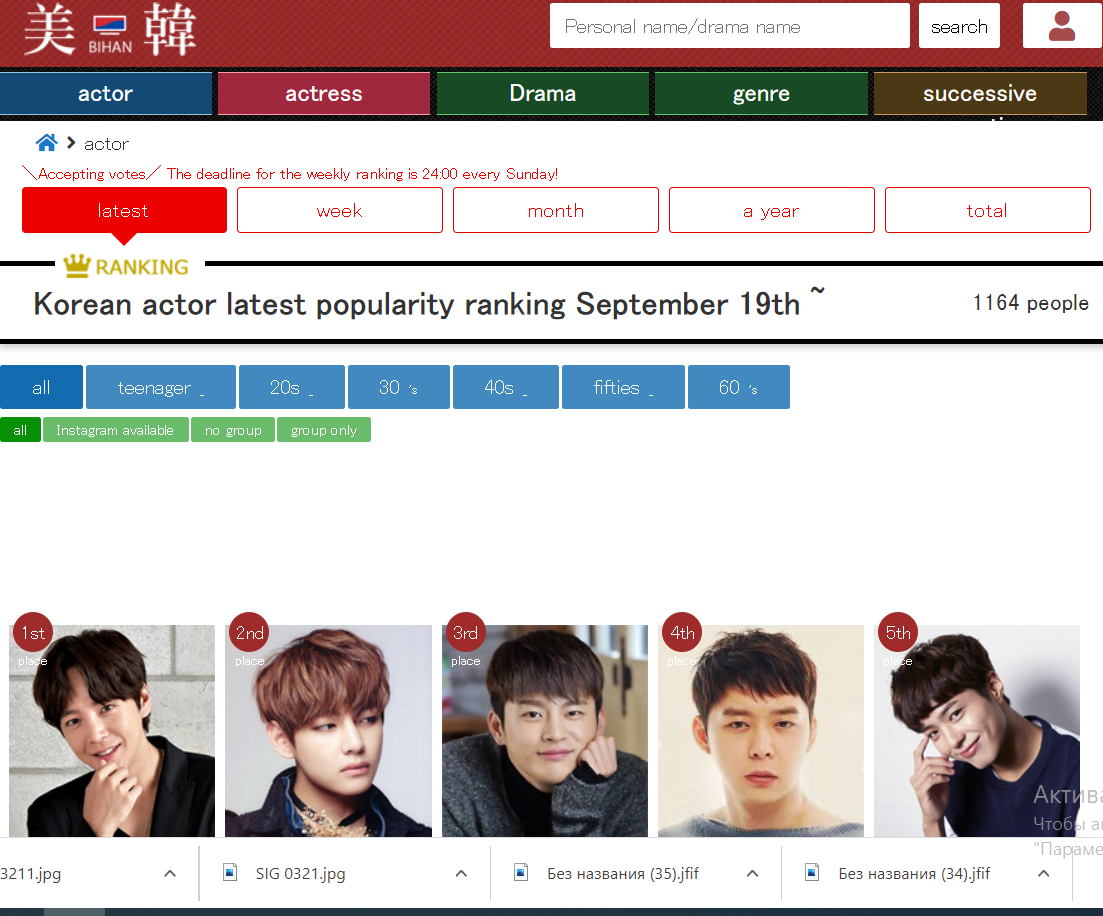Click file icon of Без названия (35).jfif

(x=521, y=873)
